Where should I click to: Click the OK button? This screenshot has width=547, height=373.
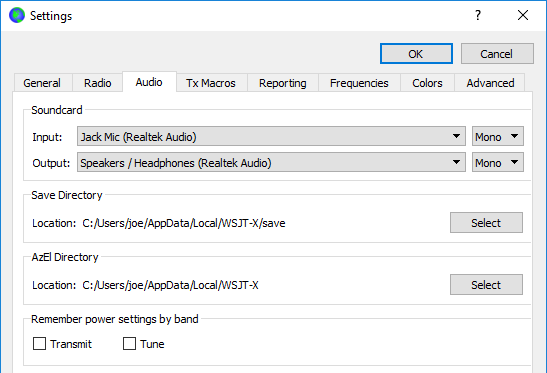point(416,54)
